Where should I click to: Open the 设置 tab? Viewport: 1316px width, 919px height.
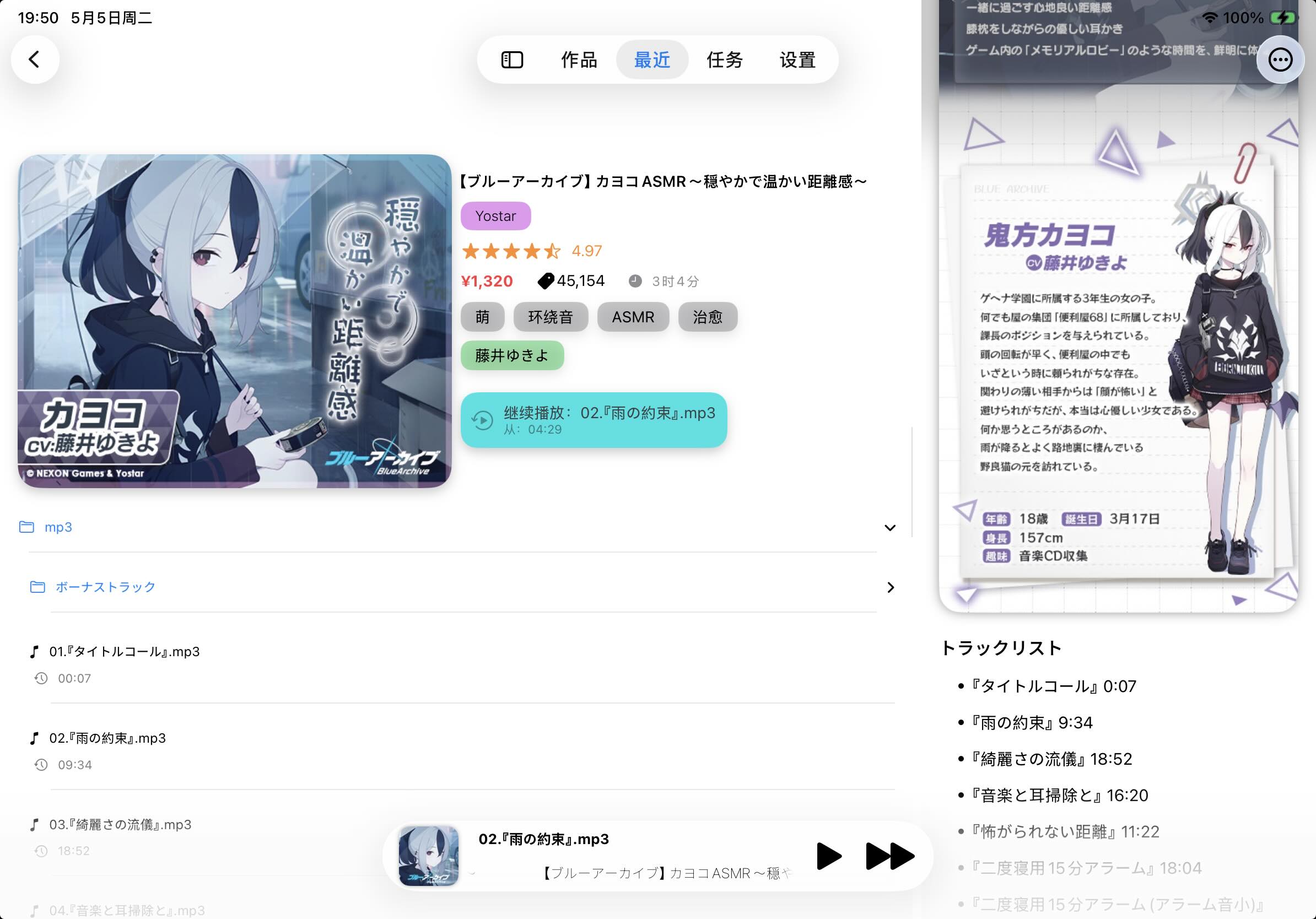pos(797,60)
